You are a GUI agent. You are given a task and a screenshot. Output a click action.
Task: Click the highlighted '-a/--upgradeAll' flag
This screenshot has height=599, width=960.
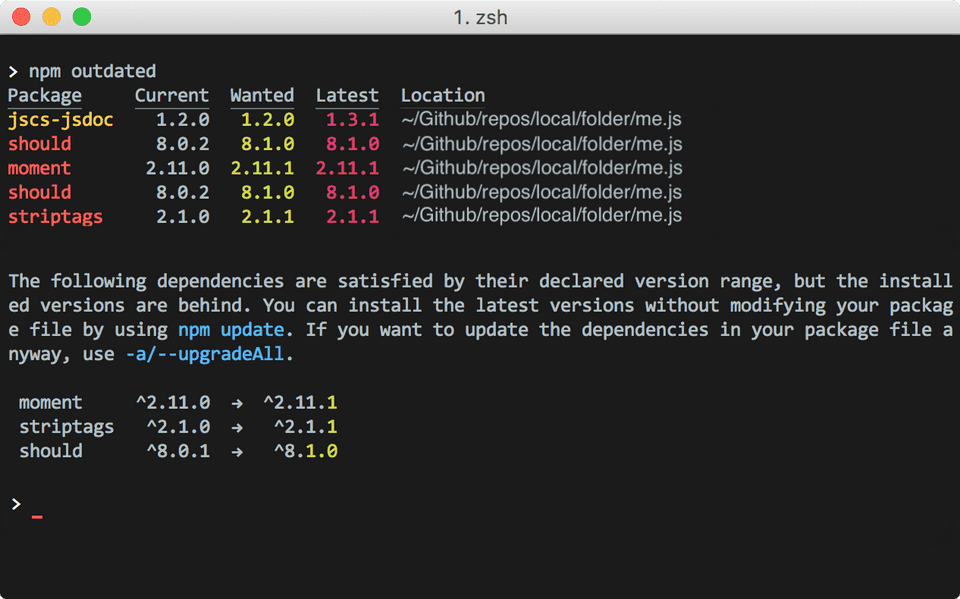(x=205, y=354)
